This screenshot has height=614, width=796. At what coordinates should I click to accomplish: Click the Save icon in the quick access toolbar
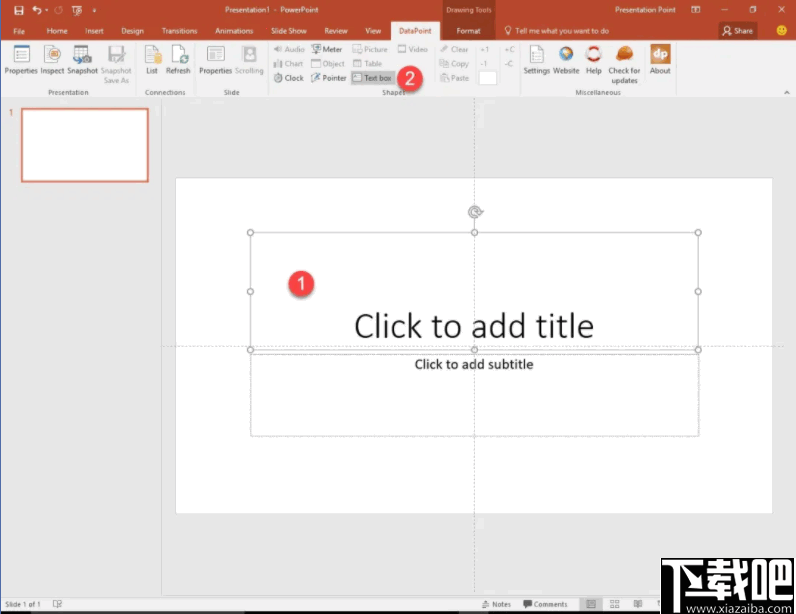point(19,10)
